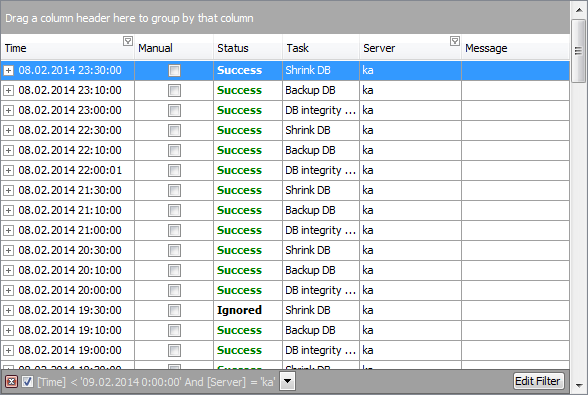The image size is (588, 395).
Task: Toggle Manual checkbox for 23:00:00 row
Action: [x=174, y=110]
